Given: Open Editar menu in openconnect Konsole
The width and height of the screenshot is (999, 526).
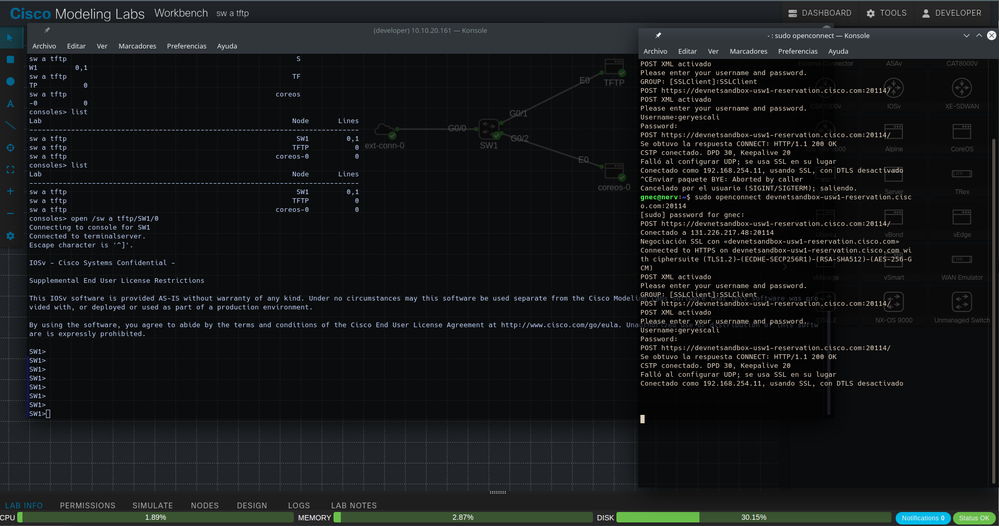Looking at the screenshot, I should (687, 51).
